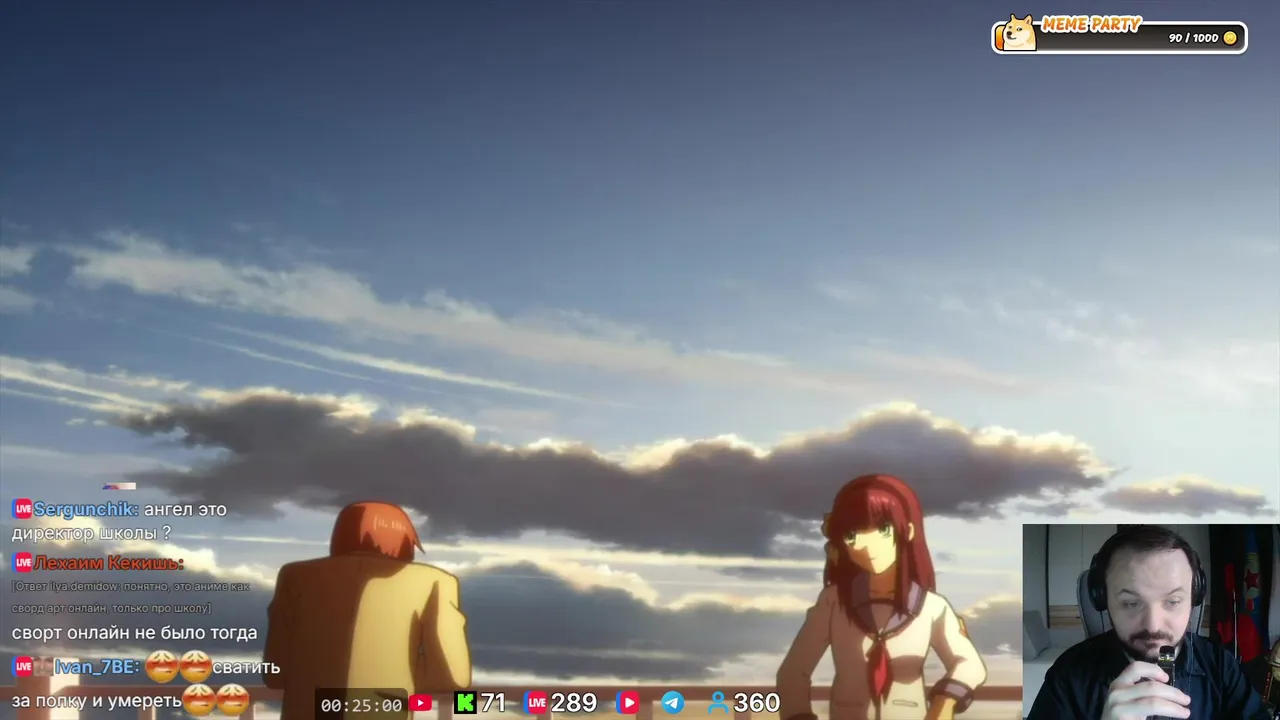This screenshot has height=720, width=1280.
Task: Click the Kick viewer count 71
Action: tap(493, 703)
